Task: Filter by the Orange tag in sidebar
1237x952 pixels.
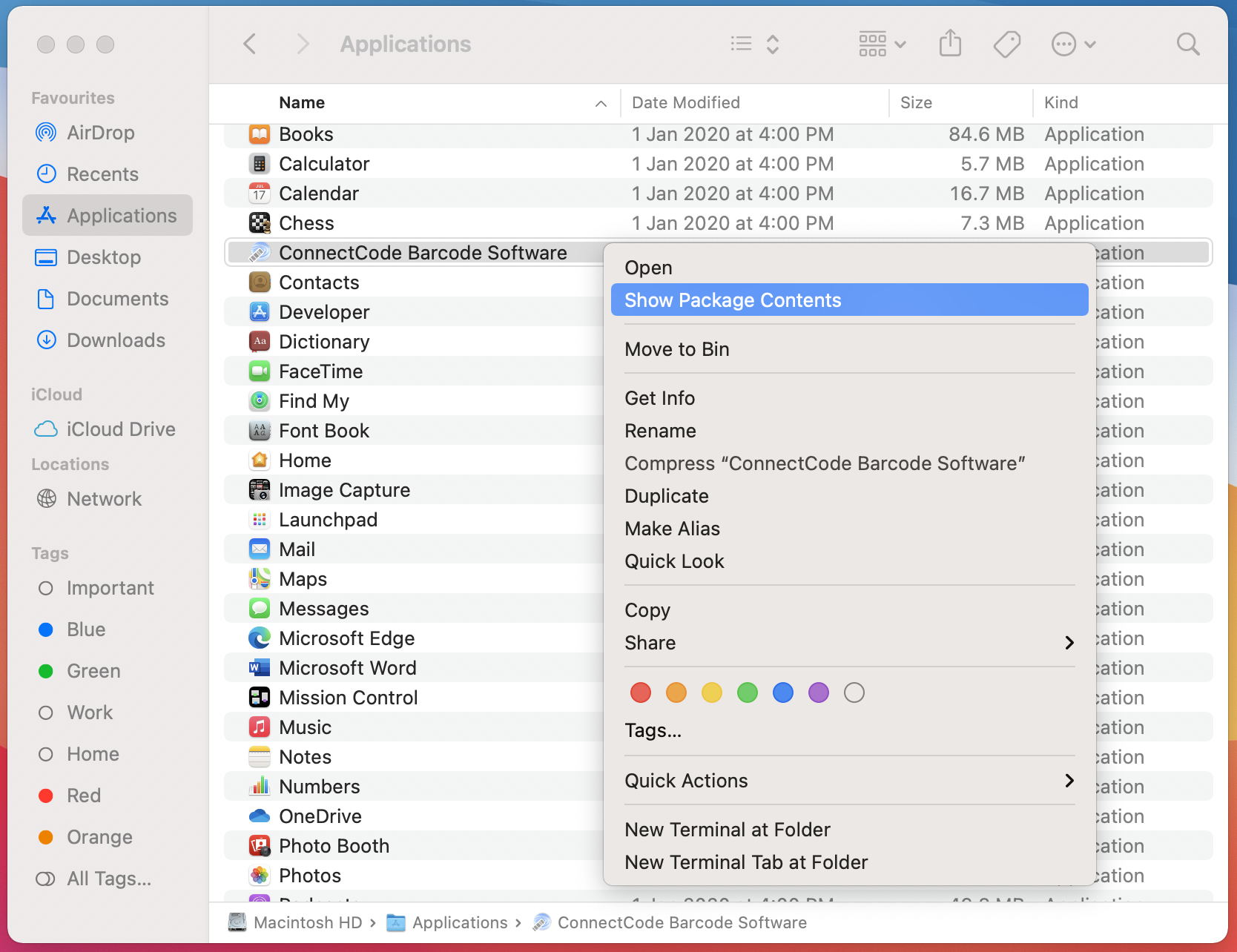Action: [x=108, y=837]
